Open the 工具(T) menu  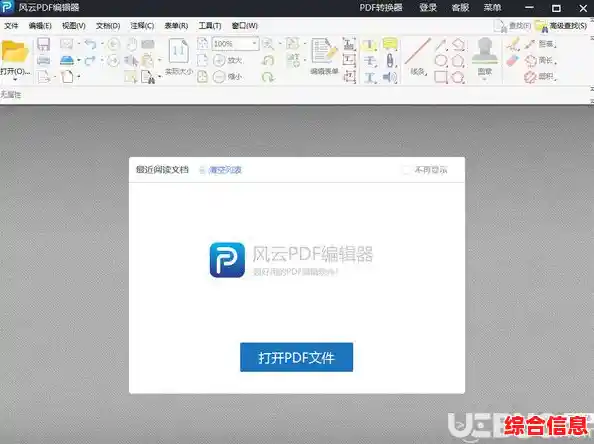(210, 26)
